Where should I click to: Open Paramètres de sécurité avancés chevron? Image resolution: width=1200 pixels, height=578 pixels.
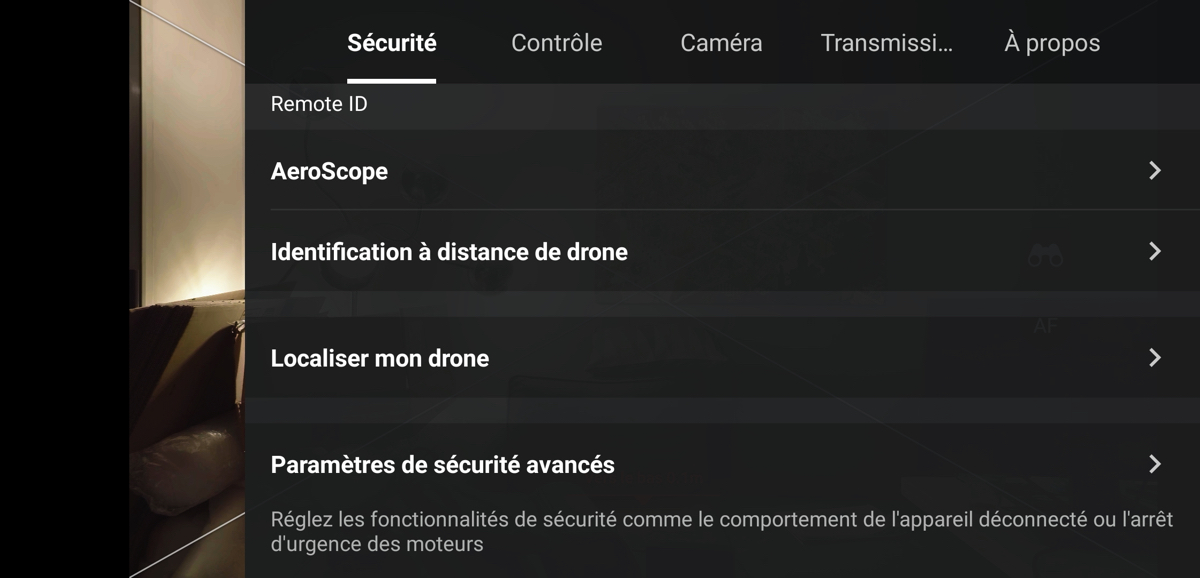coord(1155,464)
